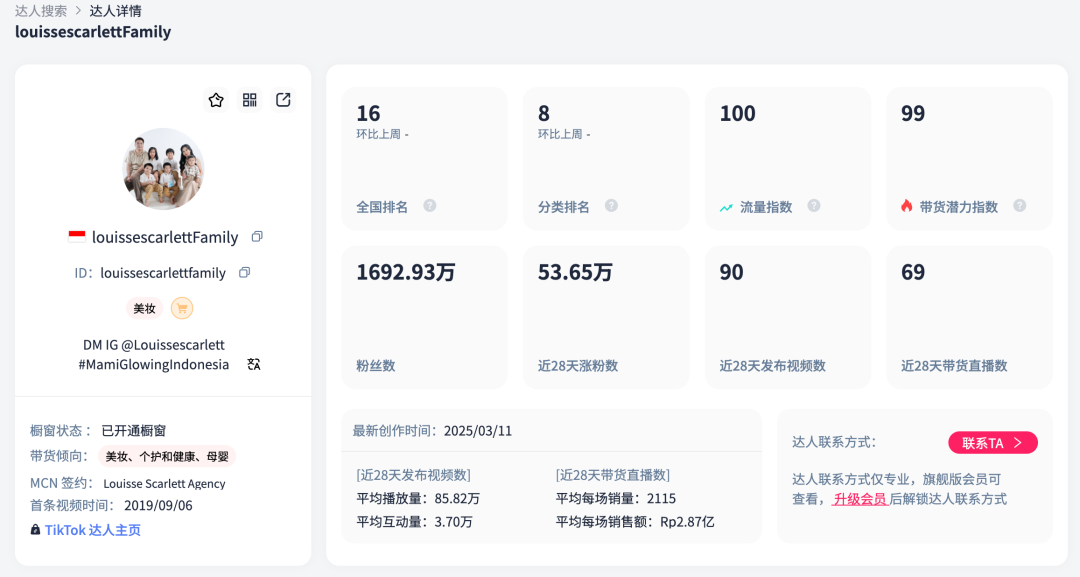Copy the ID louissescarlettfamily
The width and height of the screenshot is (1080, 577).
[x=244, y=273]
